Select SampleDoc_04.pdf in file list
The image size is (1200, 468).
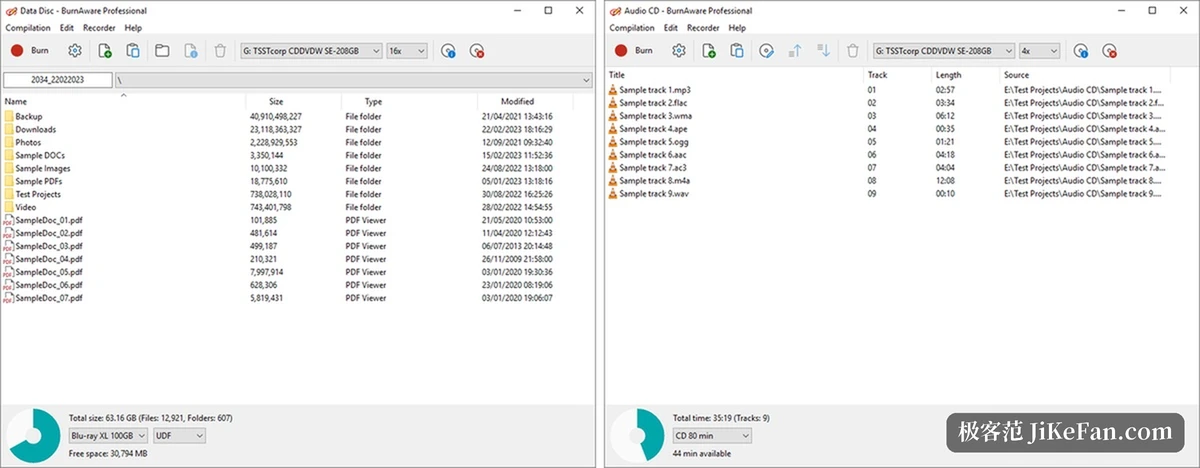[287, 259]
